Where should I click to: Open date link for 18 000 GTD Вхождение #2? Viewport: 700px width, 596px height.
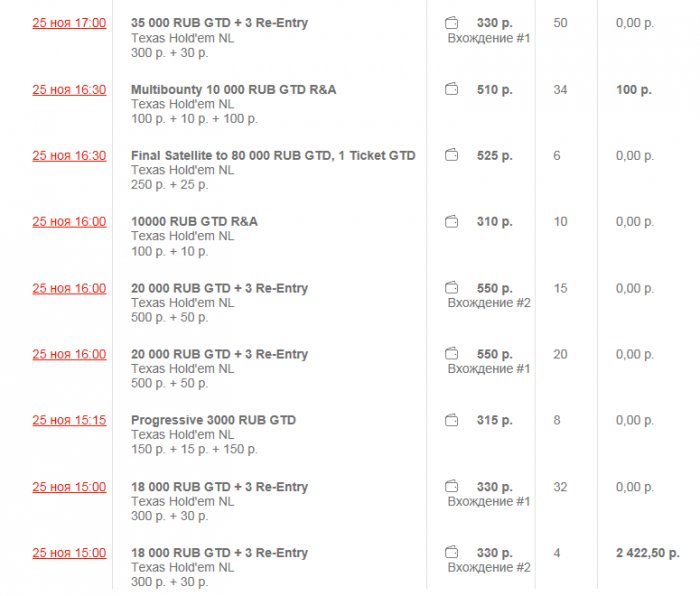pos(69,553)
